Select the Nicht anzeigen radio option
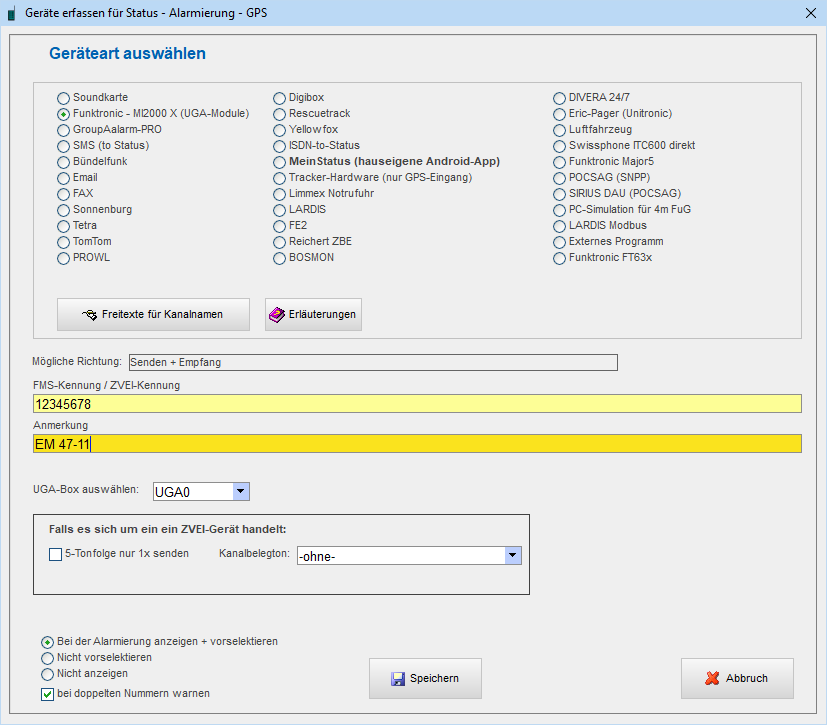 click(x=48, y=674)
